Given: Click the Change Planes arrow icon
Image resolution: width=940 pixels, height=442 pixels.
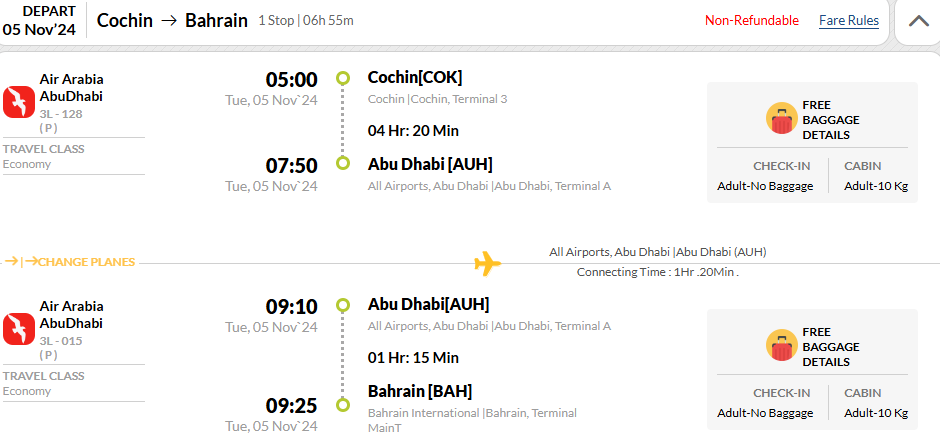Looking at the screenshot, I should (x=22, y=262).
